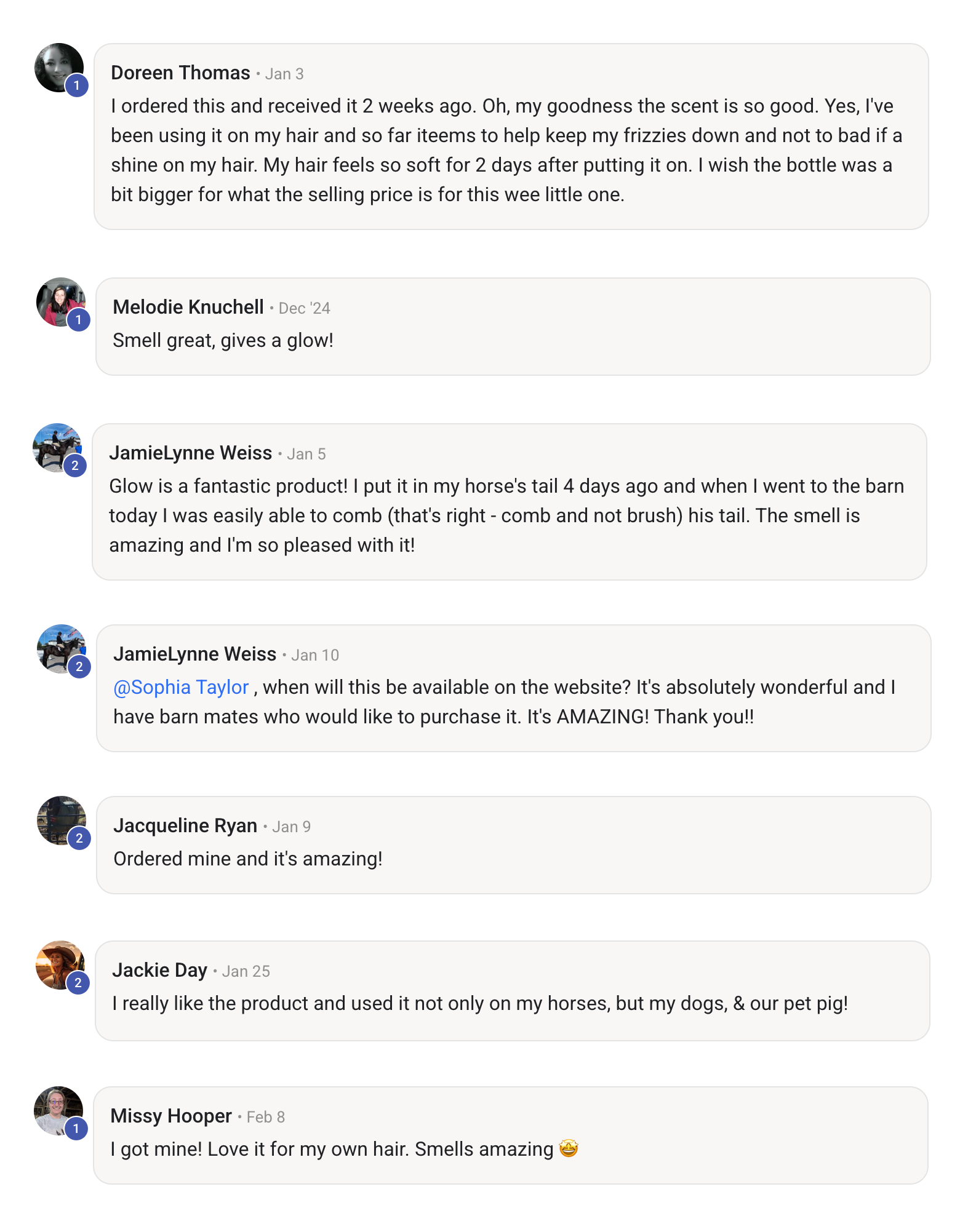Click the Jacqueline Ryan author name
This screenshot has width=976, height=1232.
[x=185, y=825]
